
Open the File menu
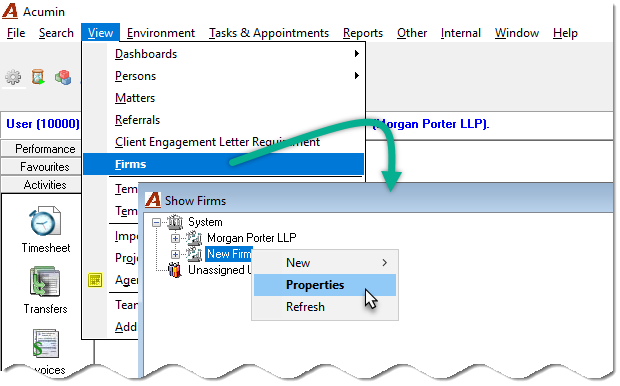(16, 33)
